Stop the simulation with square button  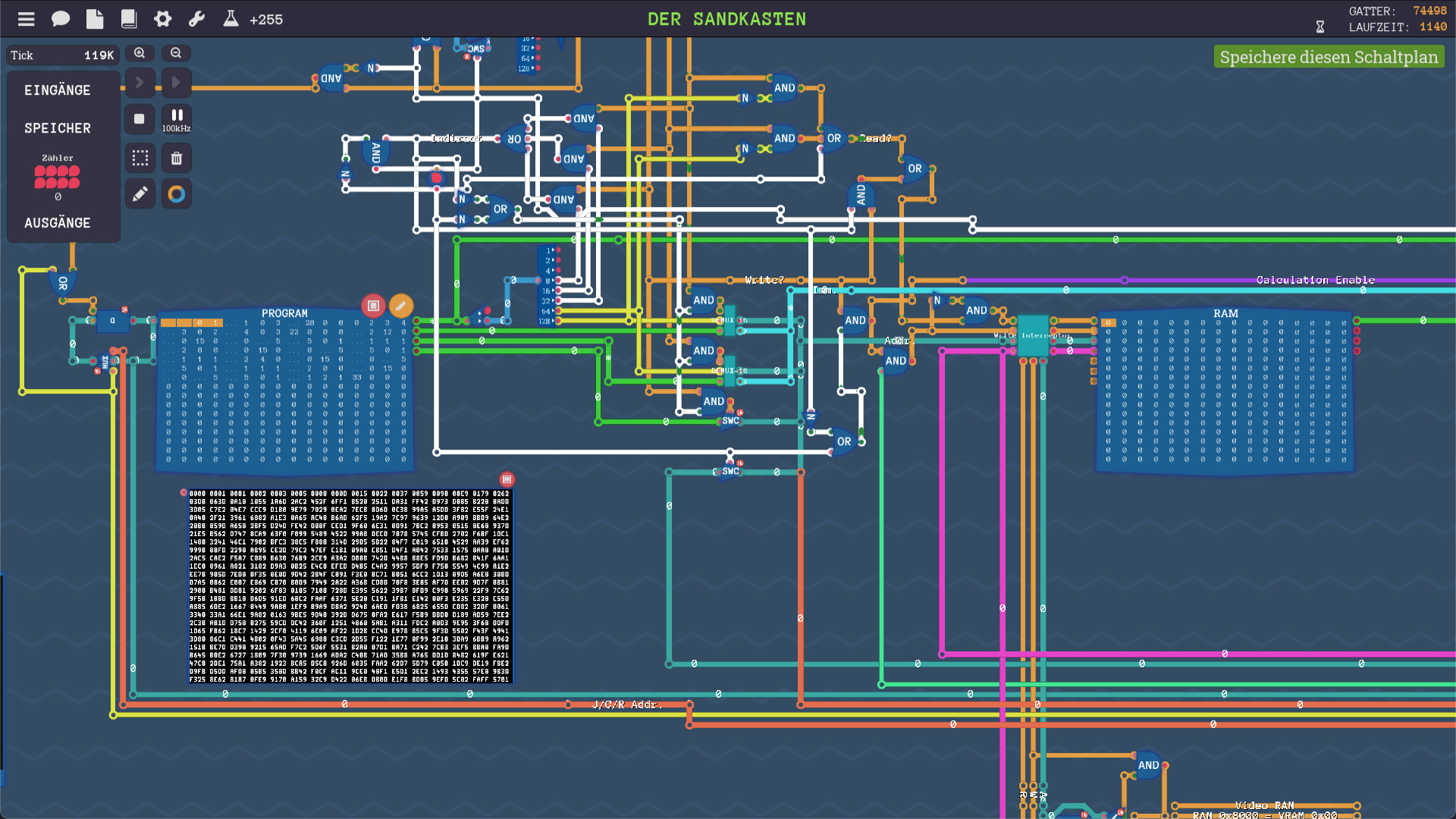[140, 119]
